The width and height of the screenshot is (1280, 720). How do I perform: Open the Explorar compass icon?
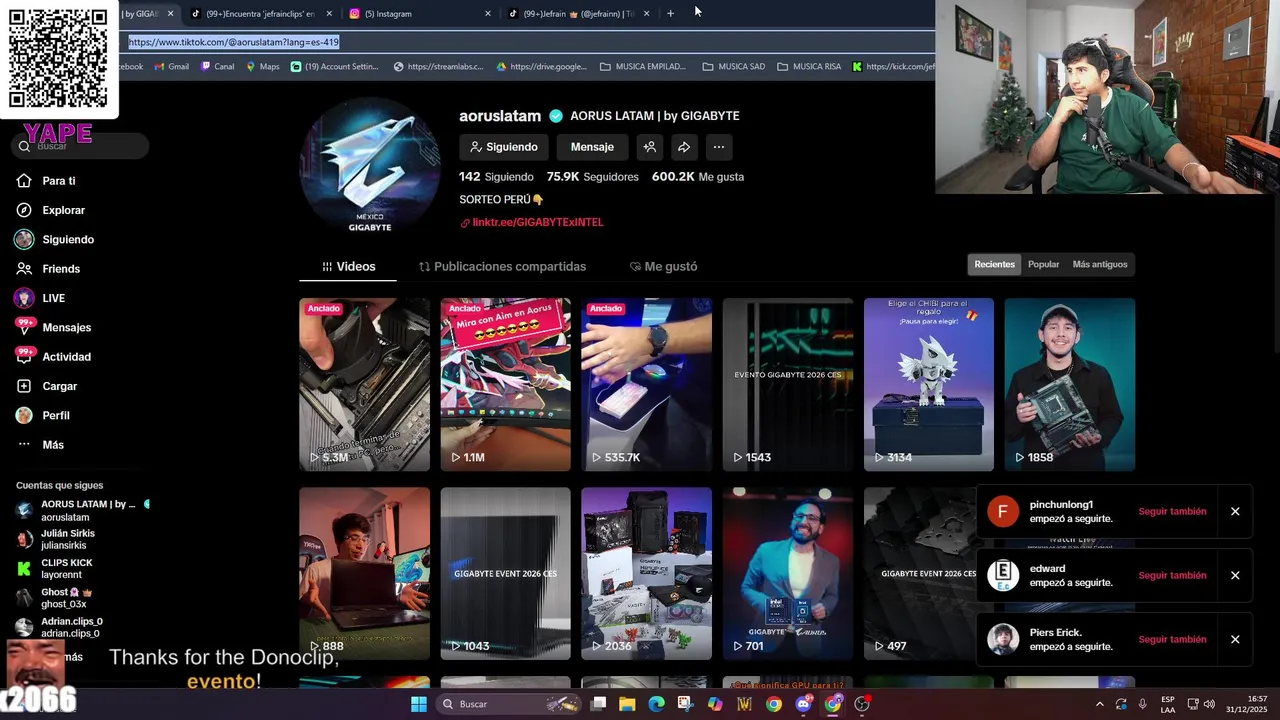coord(24,210)
